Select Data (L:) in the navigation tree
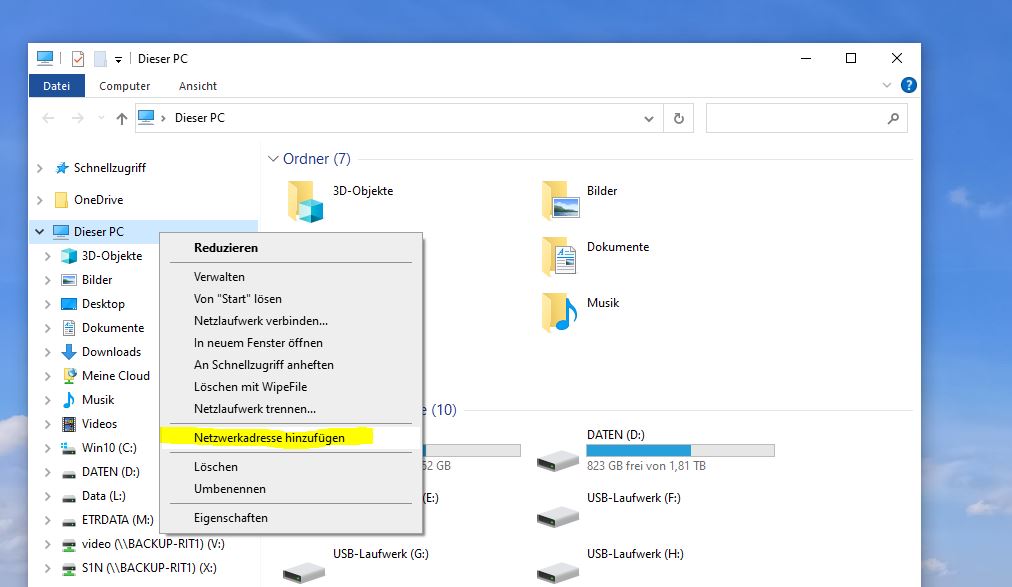 coord(103,495)
